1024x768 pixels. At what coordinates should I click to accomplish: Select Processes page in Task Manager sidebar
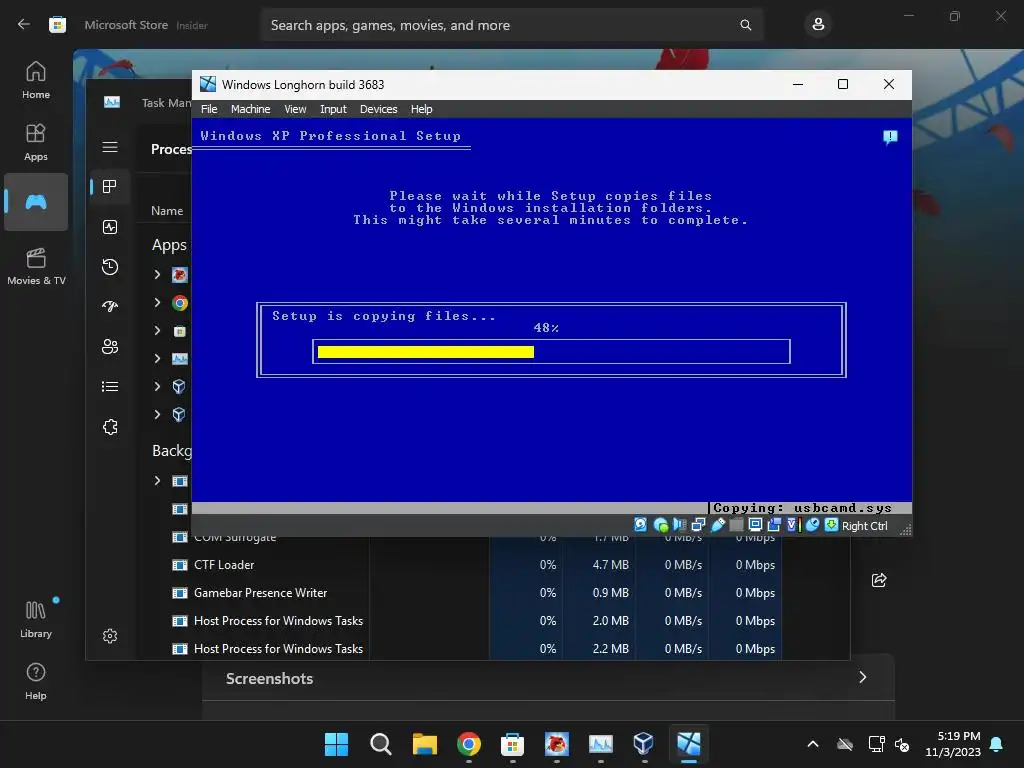tap(110, 187)
